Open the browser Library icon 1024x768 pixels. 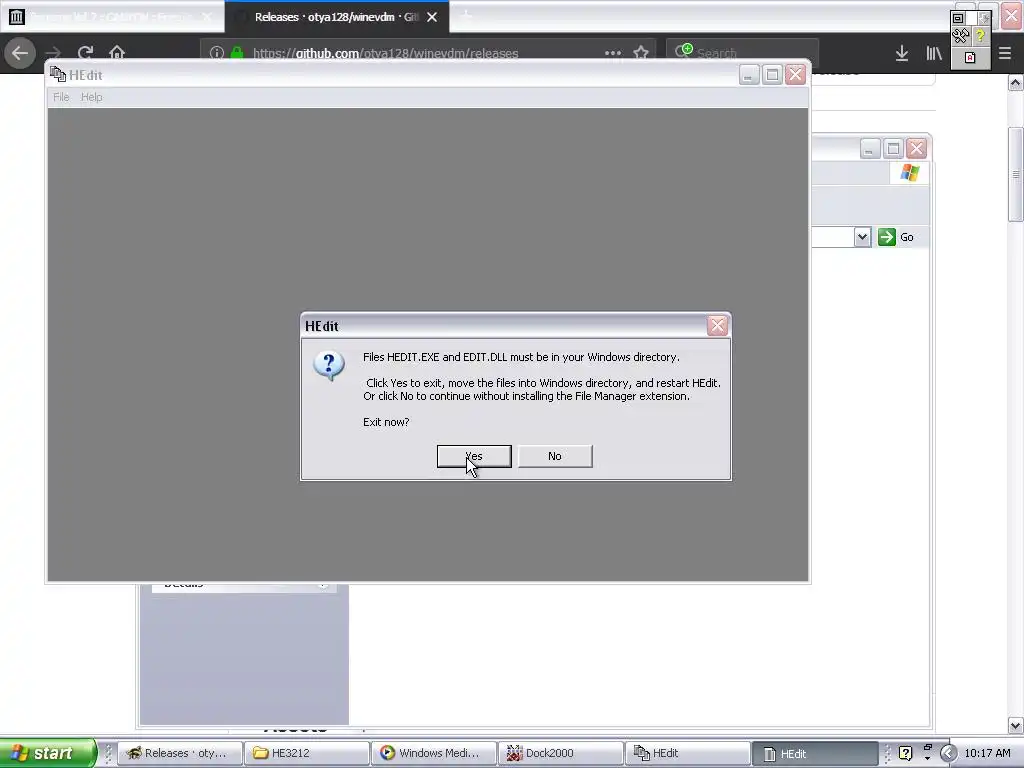(935, 54)
